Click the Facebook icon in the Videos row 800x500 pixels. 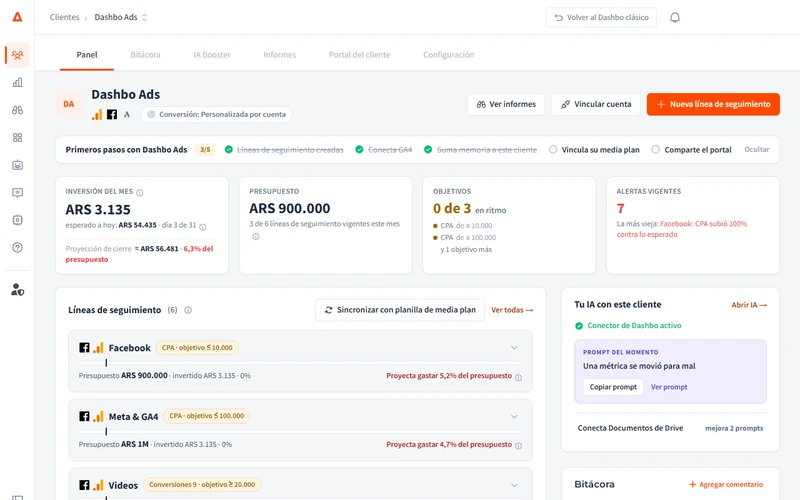coord(84,485)
